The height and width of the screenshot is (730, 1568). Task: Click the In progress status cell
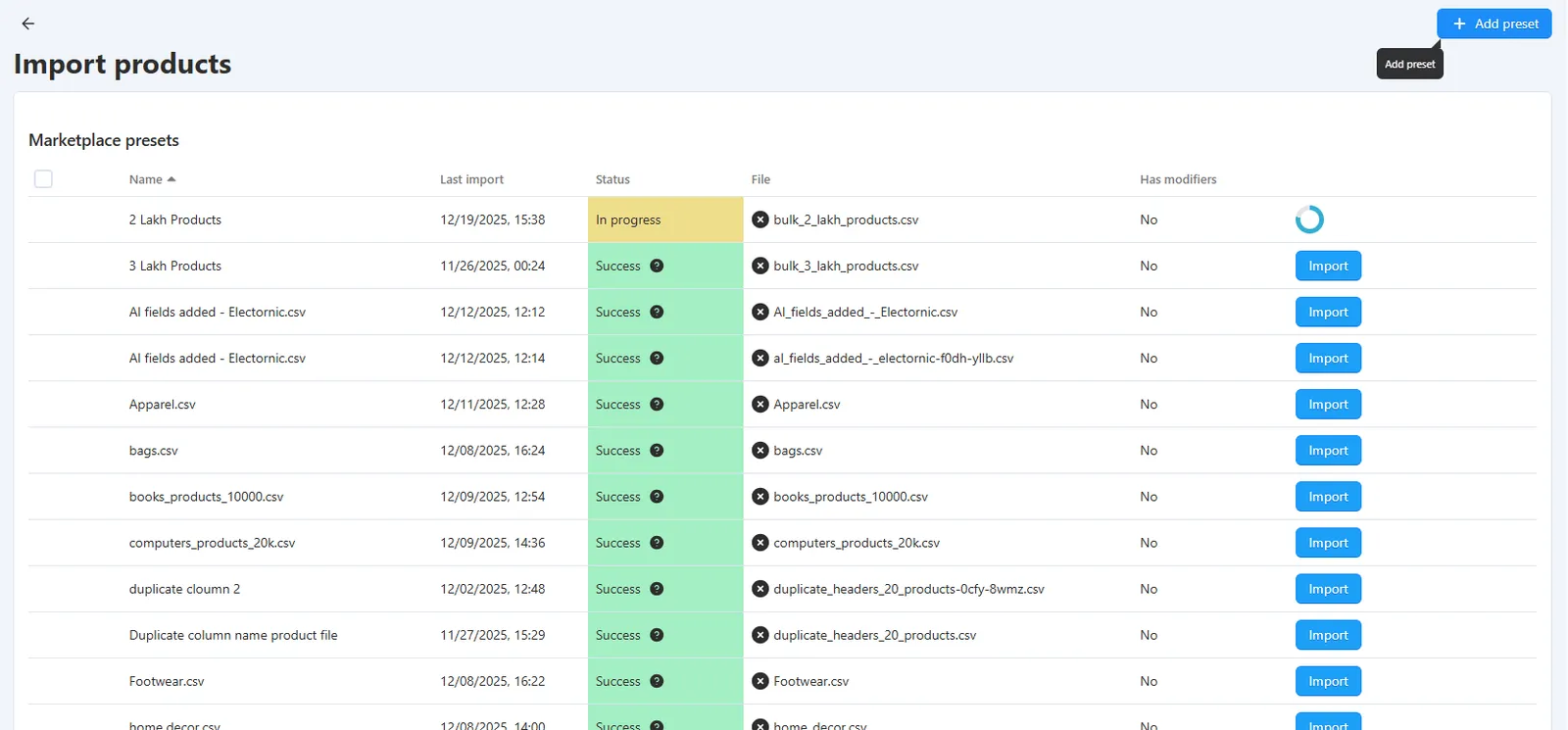tap(665, 219)
